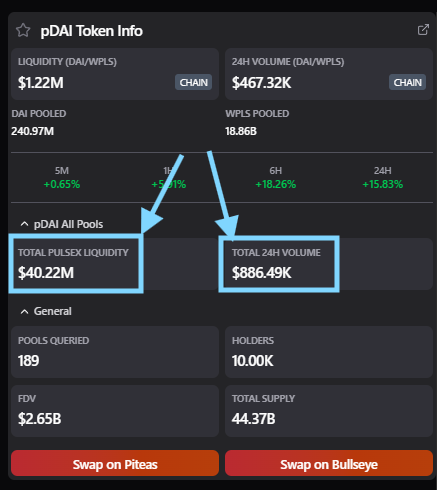437x490 pixels.
Task: Click the Pools Queried value 189
Action: [x=28, y=361]
